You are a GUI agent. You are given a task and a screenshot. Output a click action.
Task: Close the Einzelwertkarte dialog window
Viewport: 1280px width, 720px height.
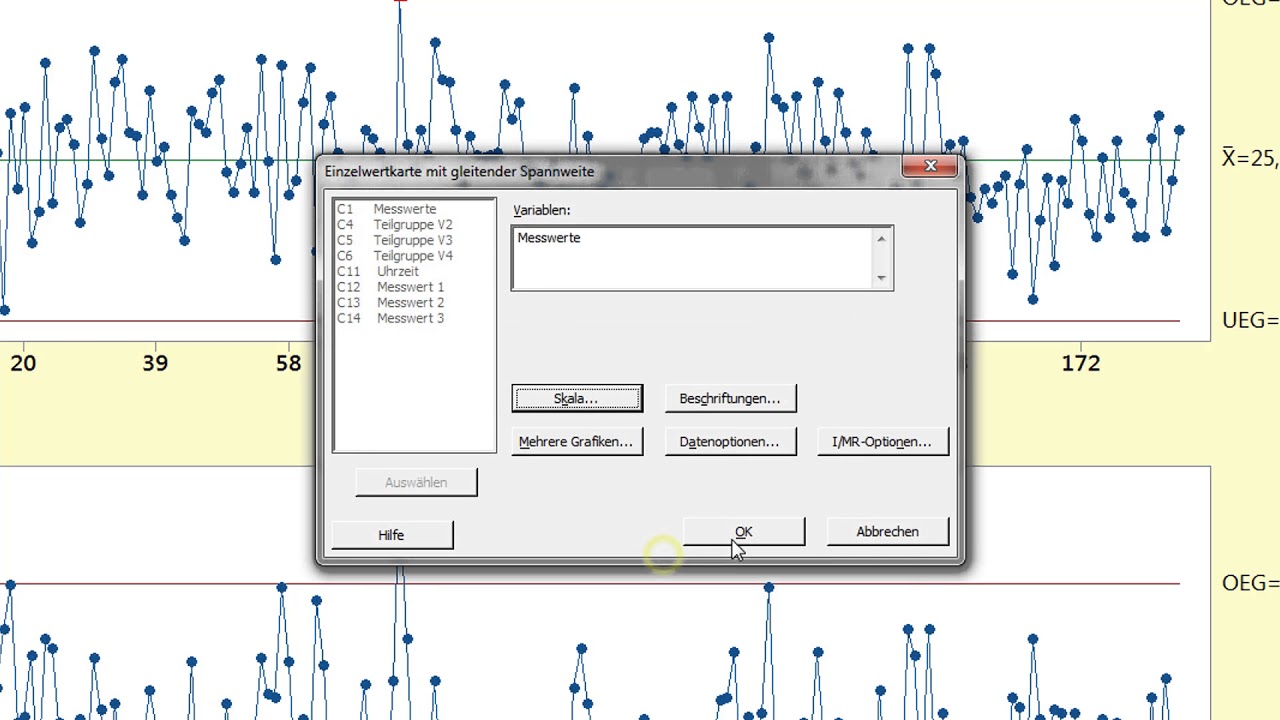pos(930,166)
